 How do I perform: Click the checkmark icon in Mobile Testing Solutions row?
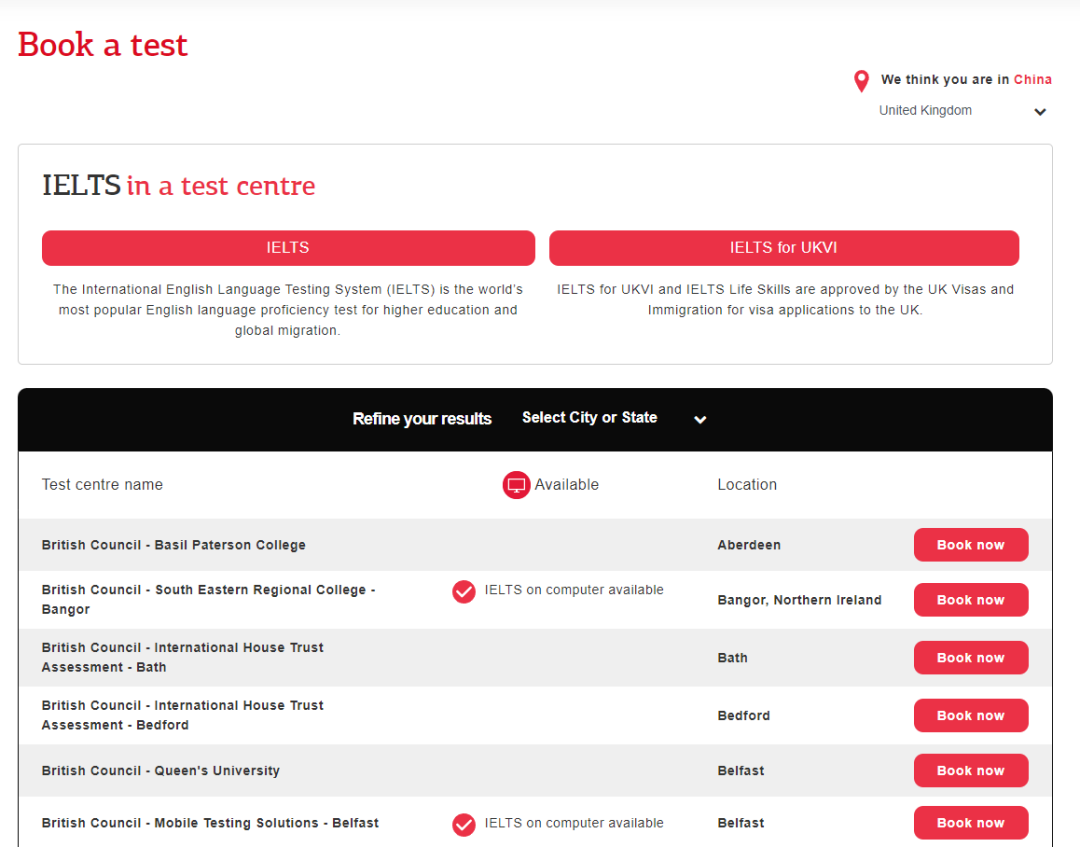pyautogui.click(x=464, y=824)
